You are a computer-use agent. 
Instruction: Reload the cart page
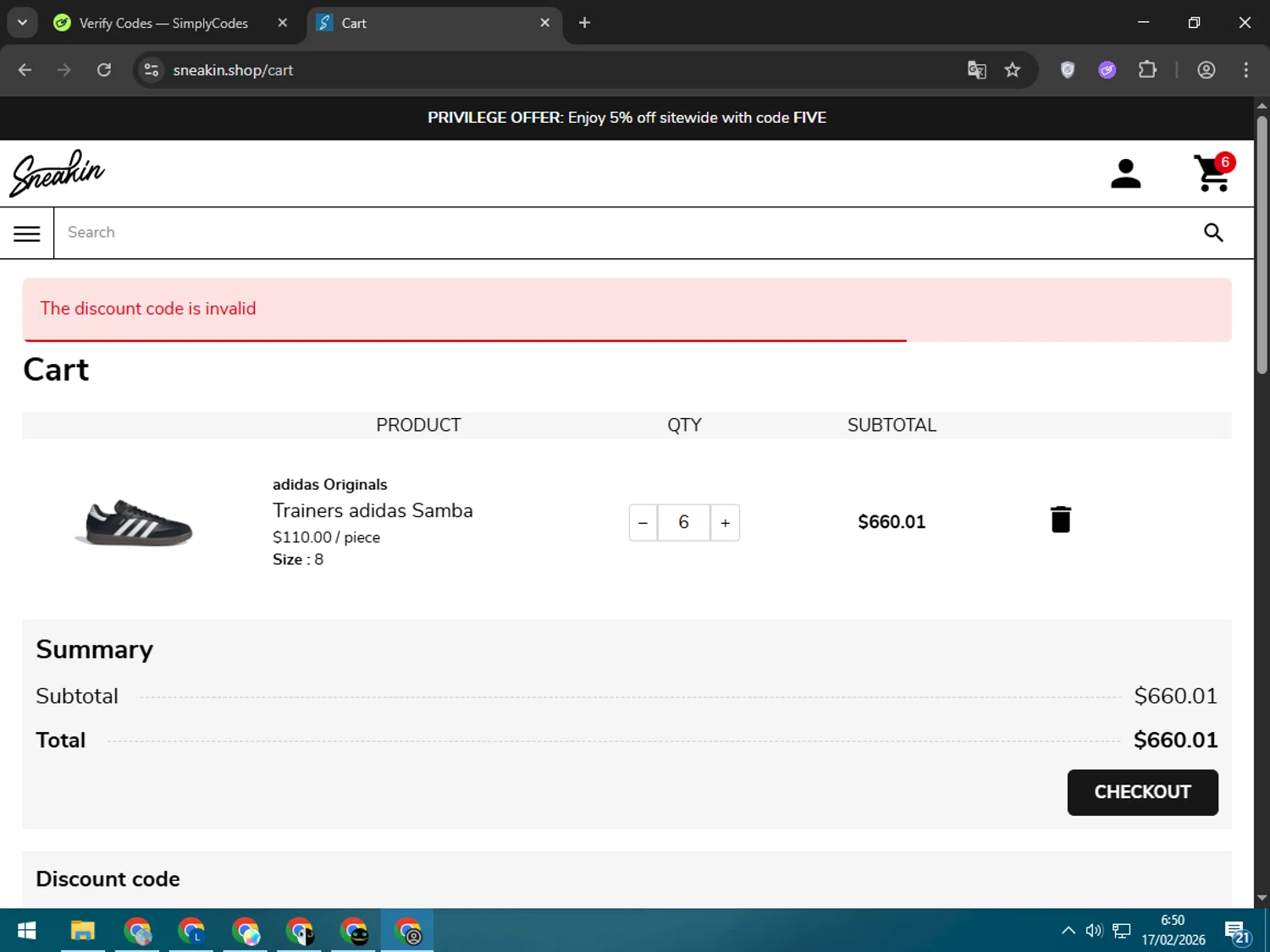pyautogui.click(x=104, y=70)
